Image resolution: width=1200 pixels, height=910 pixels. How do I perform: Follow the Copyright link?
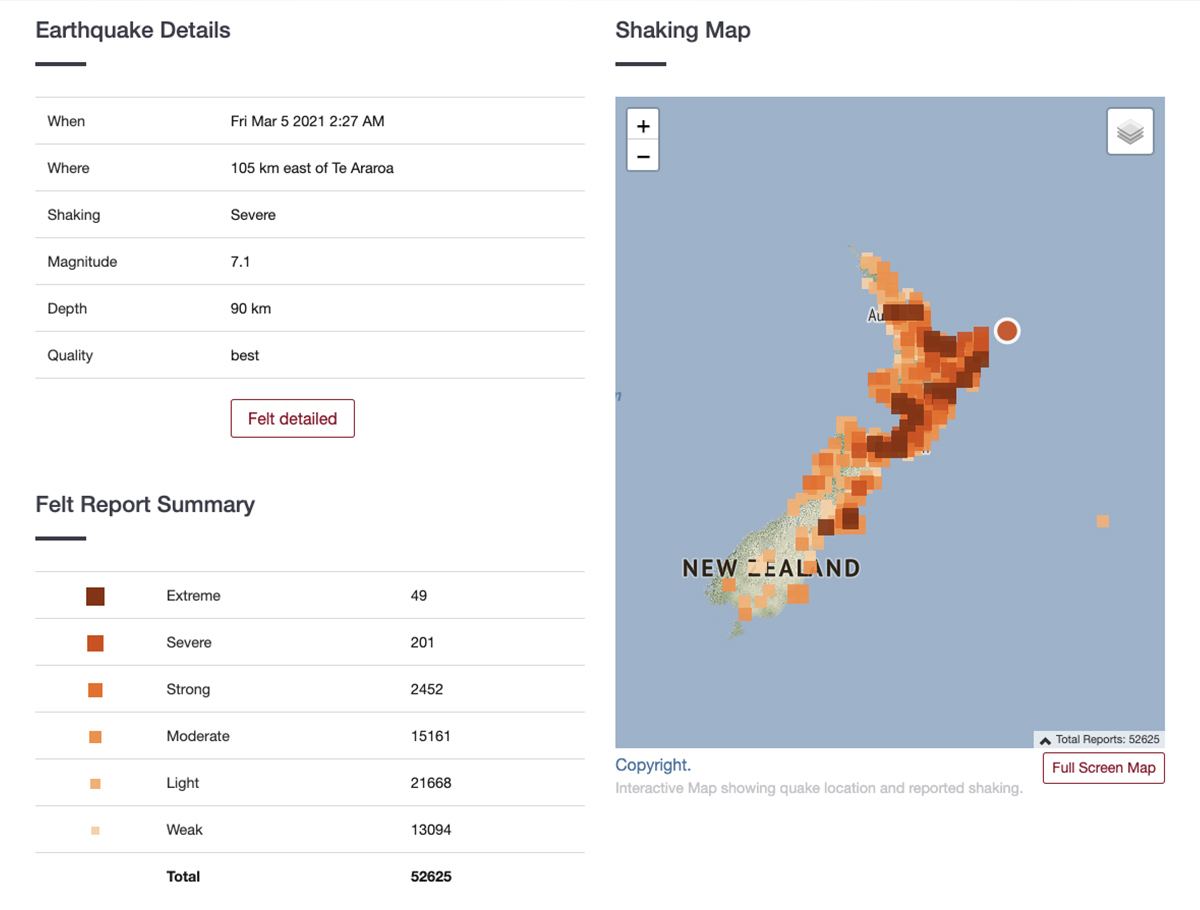pos(652,765)
